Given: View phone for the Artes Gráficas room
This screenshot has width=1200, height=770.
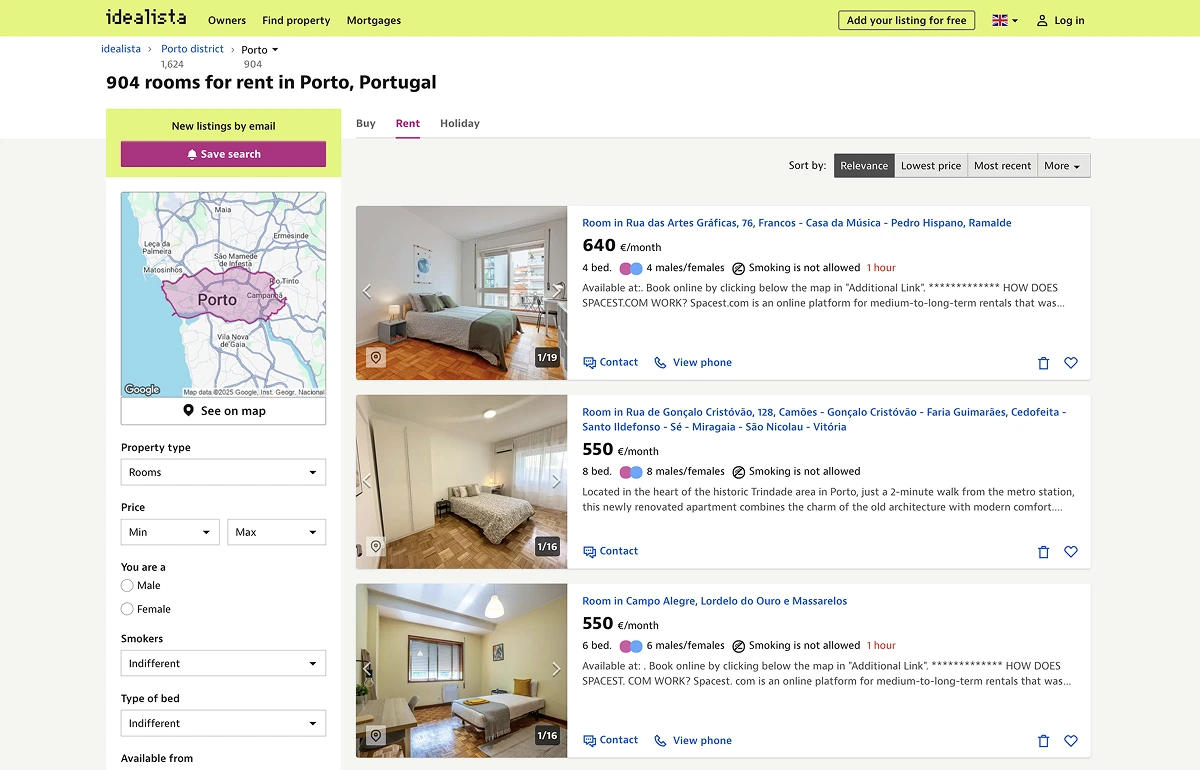Looking at the screenshot, I should [693, 362].
